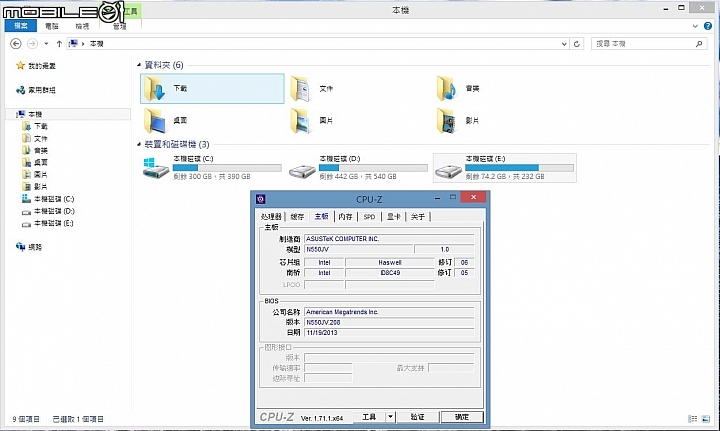Switch to CPU-Z 内存 tab

click(346, 217)
